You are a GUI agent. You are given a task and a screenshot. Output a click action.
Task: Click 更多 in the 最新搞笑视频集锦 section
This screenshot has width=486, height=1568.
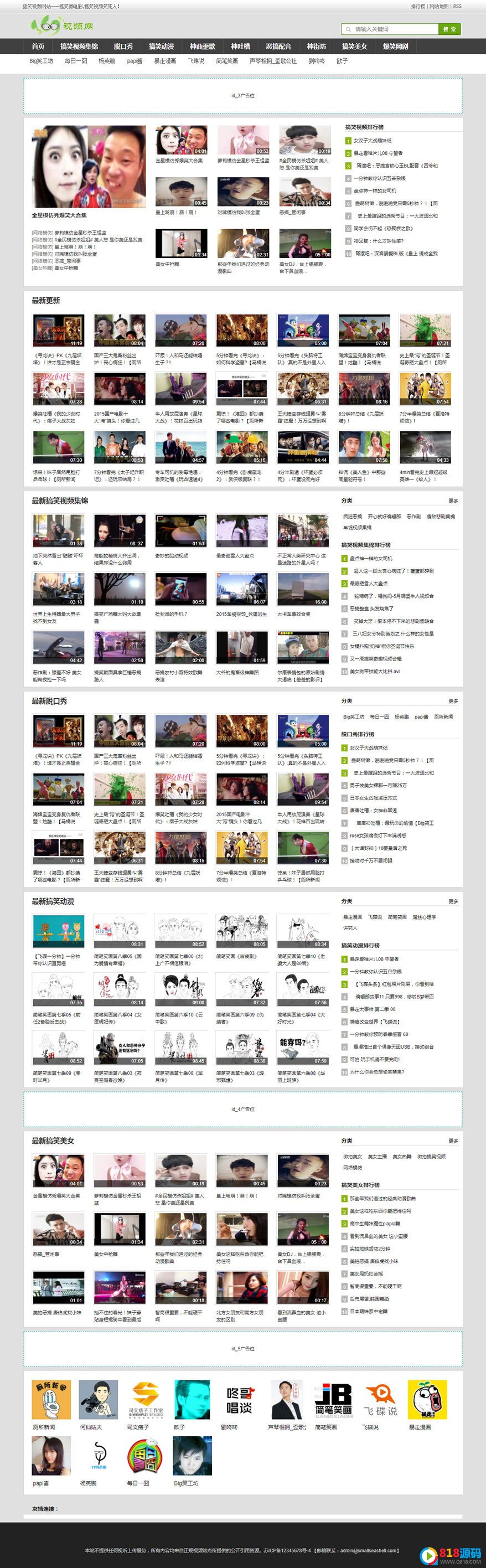coord(453,501)
